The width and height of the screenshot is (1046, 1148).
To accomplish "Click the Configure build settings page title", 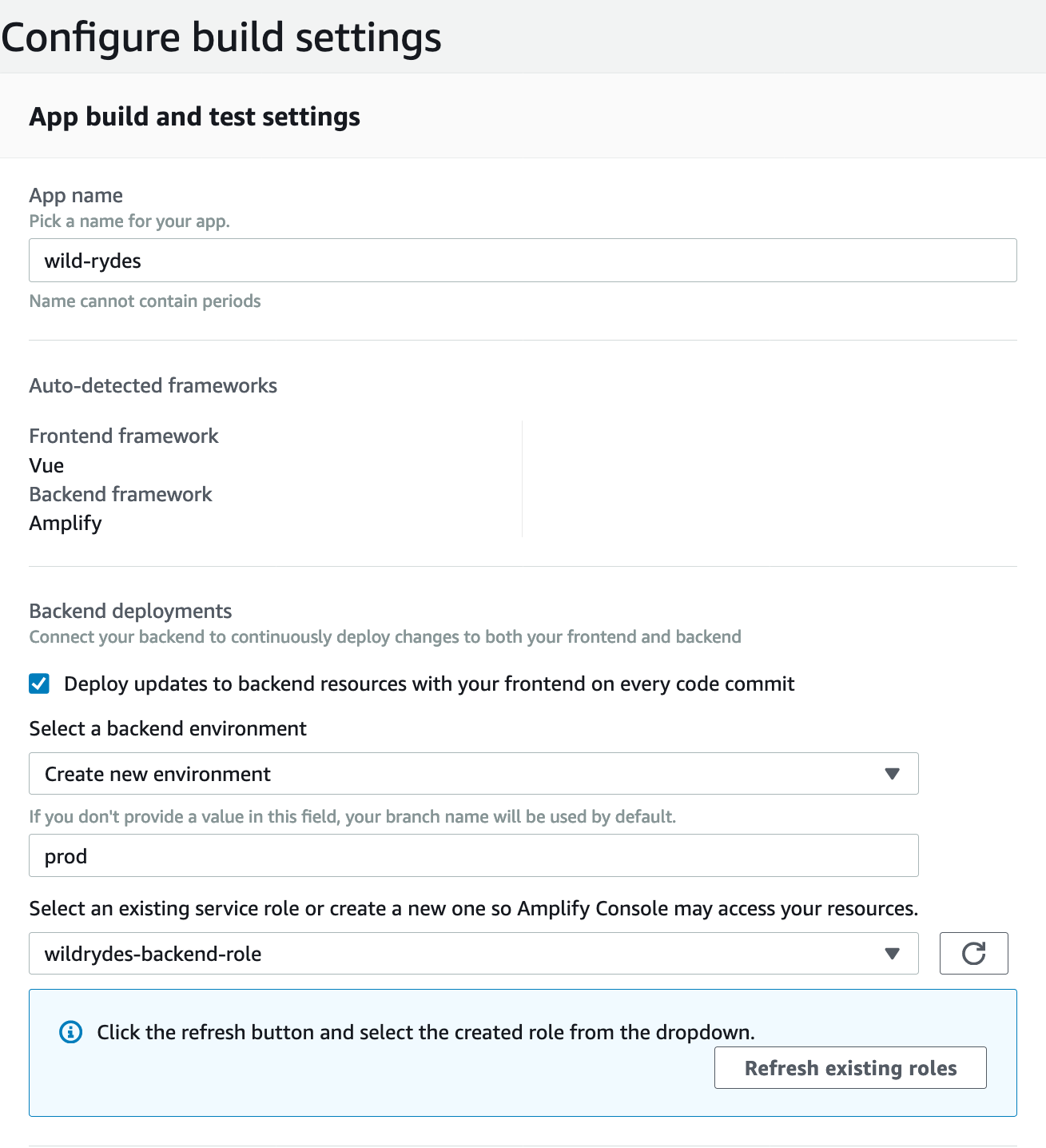I will pyautogui.click(x=221, y=38).
